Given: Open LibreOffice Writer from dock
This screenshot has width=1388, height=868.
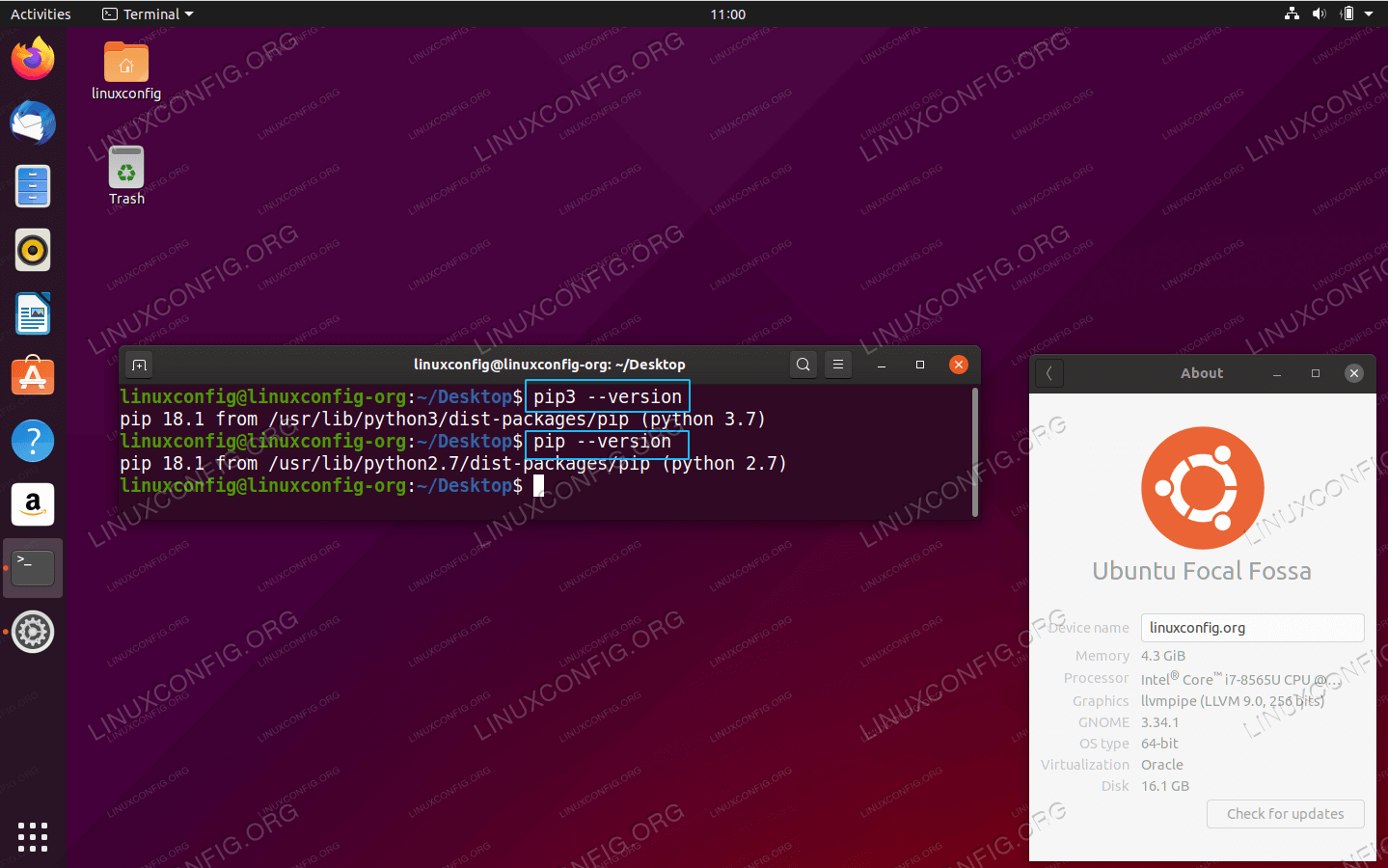Looking at the screenshot, I should [x=33, y=314].
